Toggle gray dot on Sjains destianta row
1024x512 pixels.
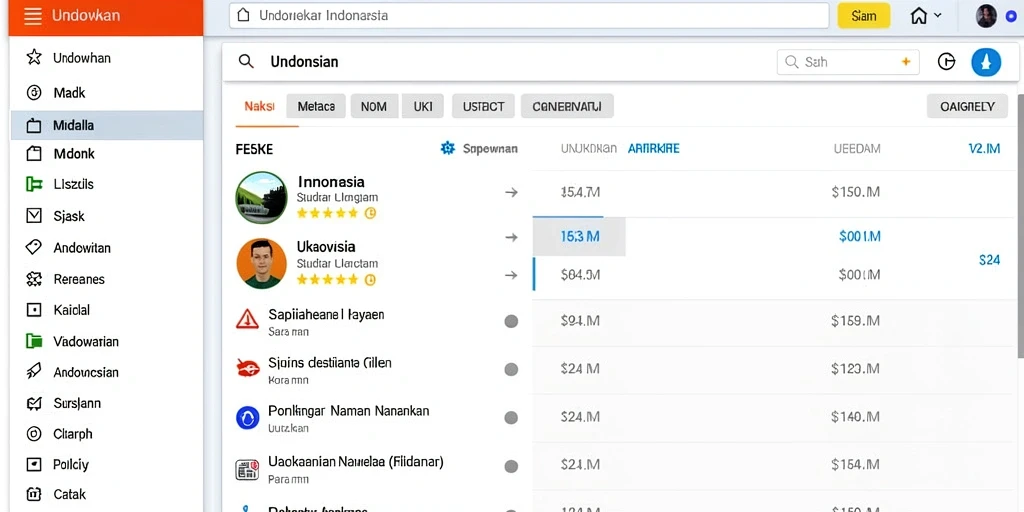(511, 369)
